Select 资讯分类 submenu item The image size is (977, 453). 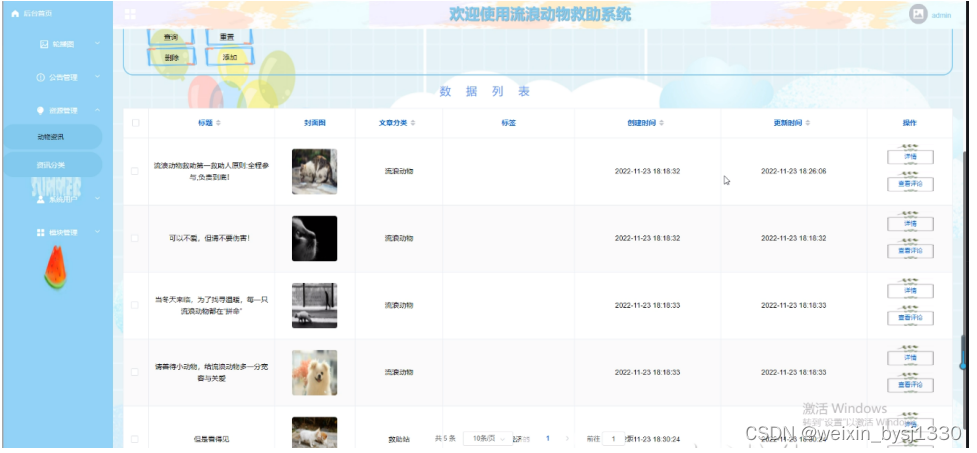point(52,165)
